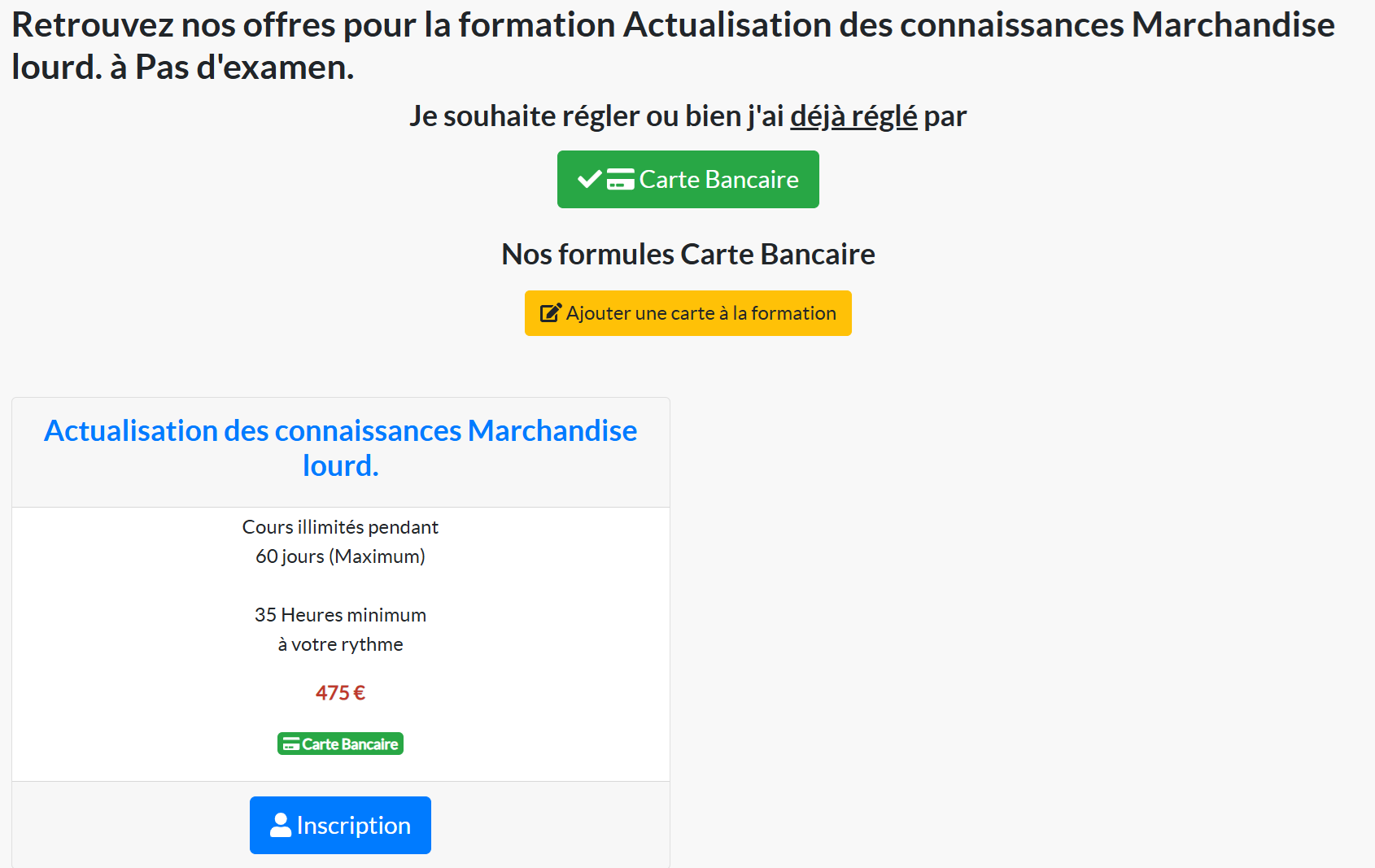Click the small card icon in the green badge

click(x=291, y=744)
